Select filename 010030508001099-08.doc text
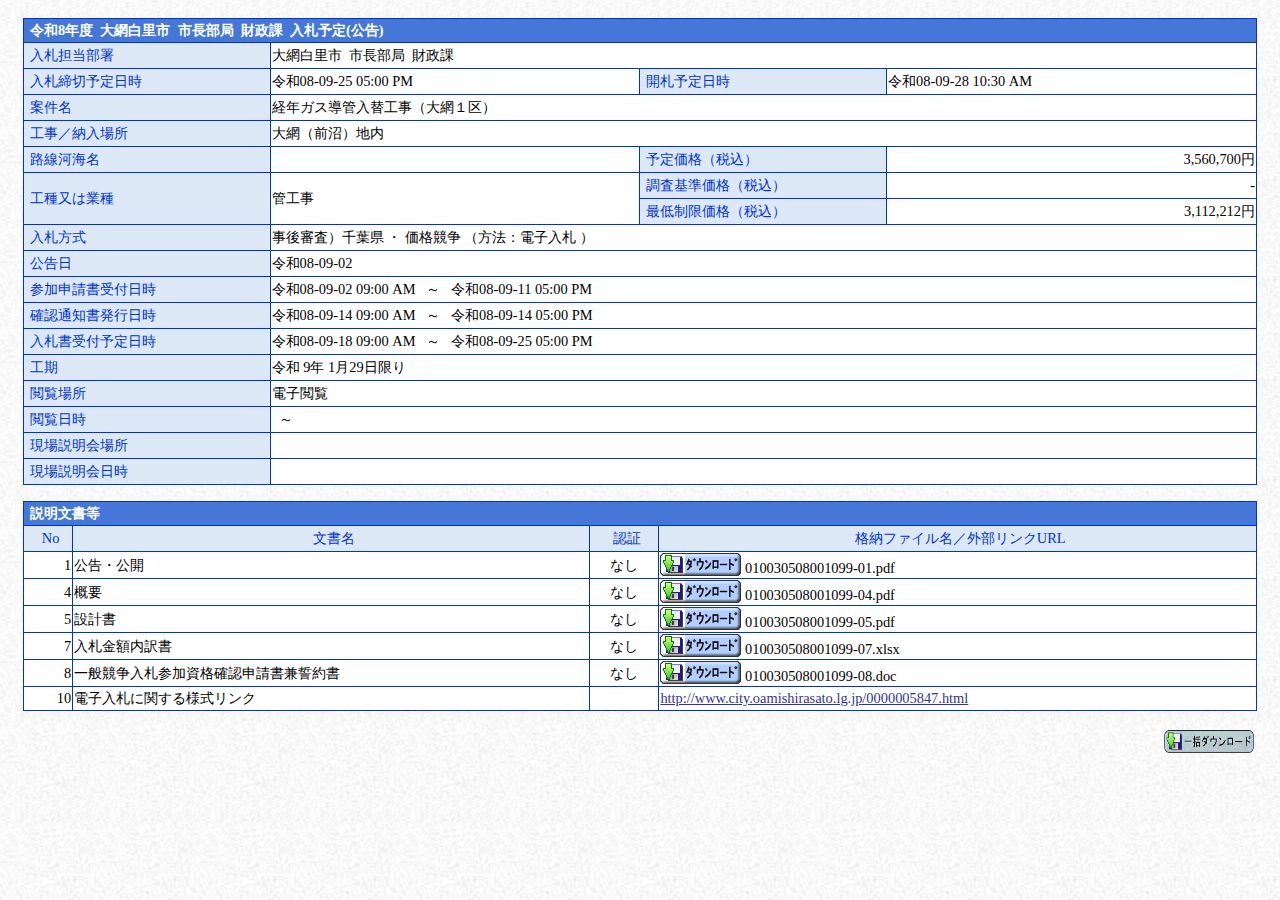 click(x=820, y=676)
